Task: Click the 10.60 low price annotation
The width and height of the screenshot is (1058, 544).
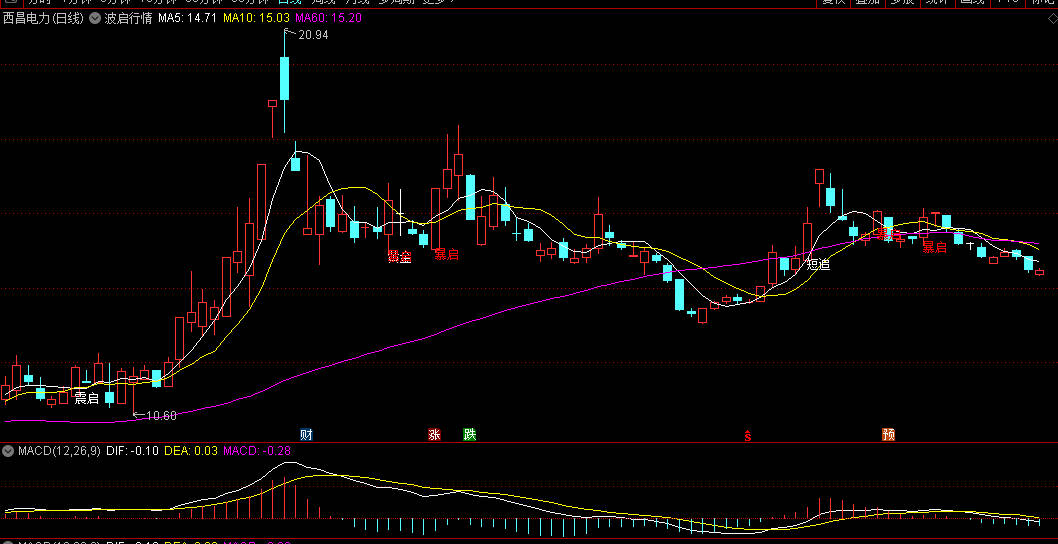Action: click(x=159, y=415)
